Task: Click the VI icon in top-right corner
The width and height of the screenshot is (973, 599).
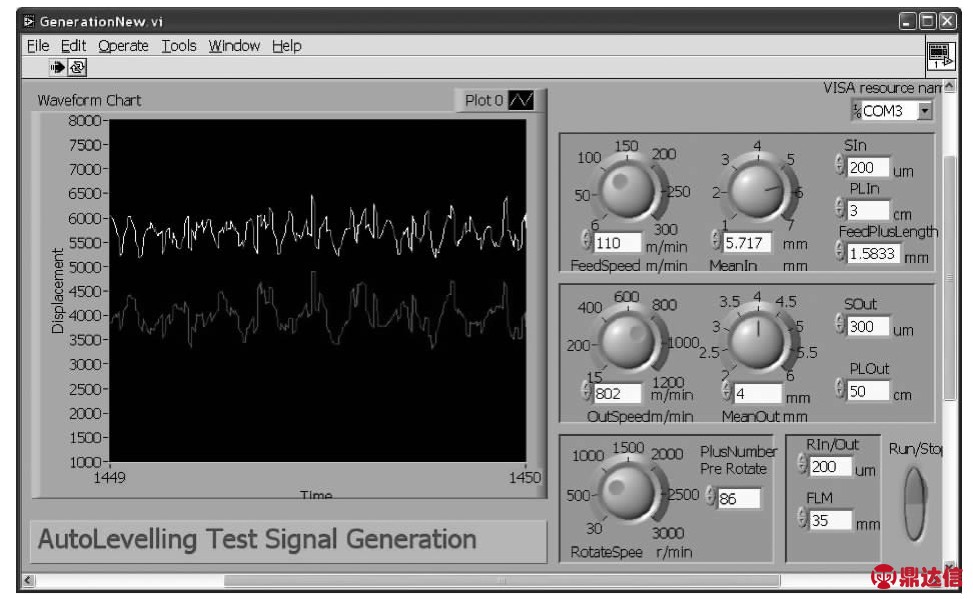Action: click(938, 54)
